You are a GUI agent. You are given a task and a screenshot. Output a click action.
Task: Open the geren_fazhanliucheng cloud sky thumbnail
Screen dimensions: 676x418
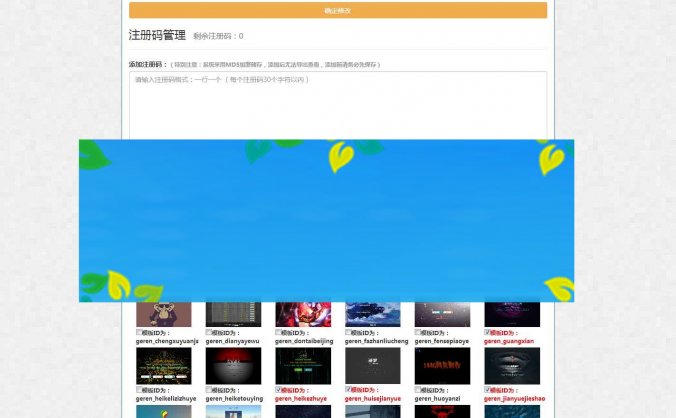point(373,314)
